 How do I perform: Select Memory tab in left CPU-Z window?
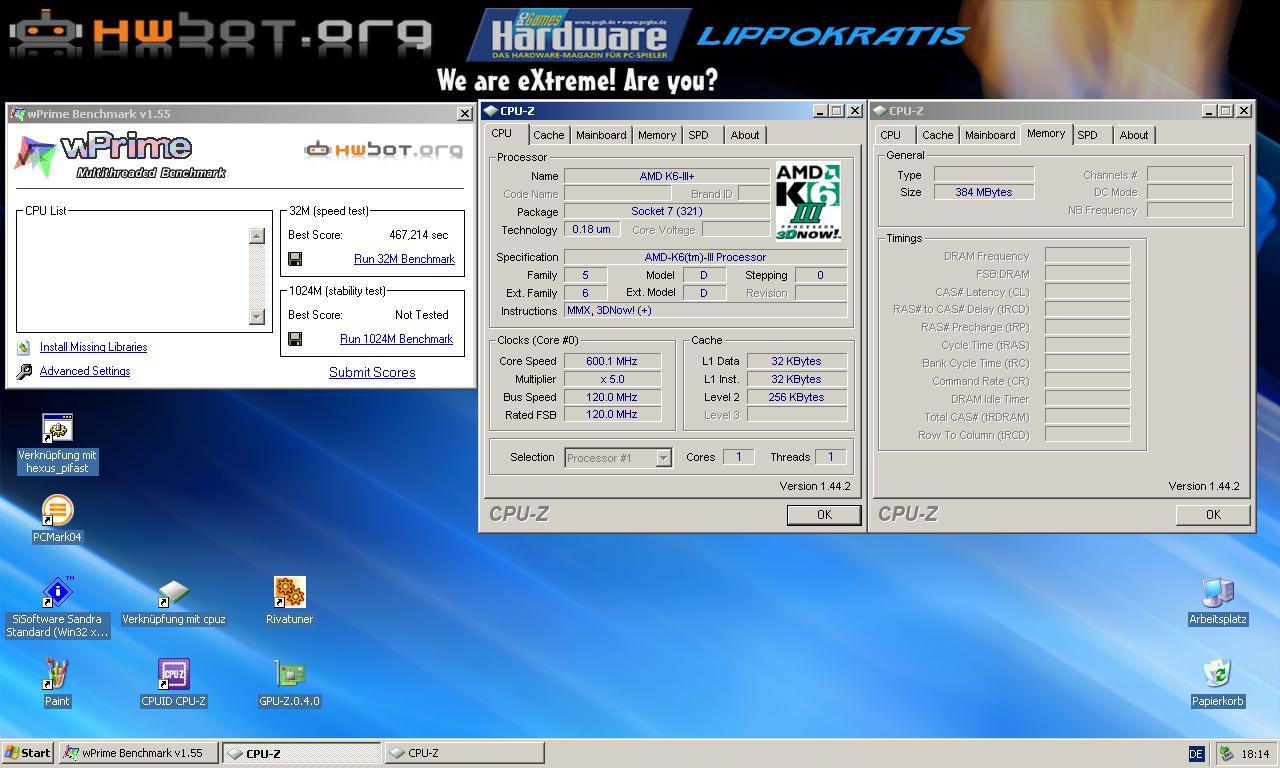657,135
